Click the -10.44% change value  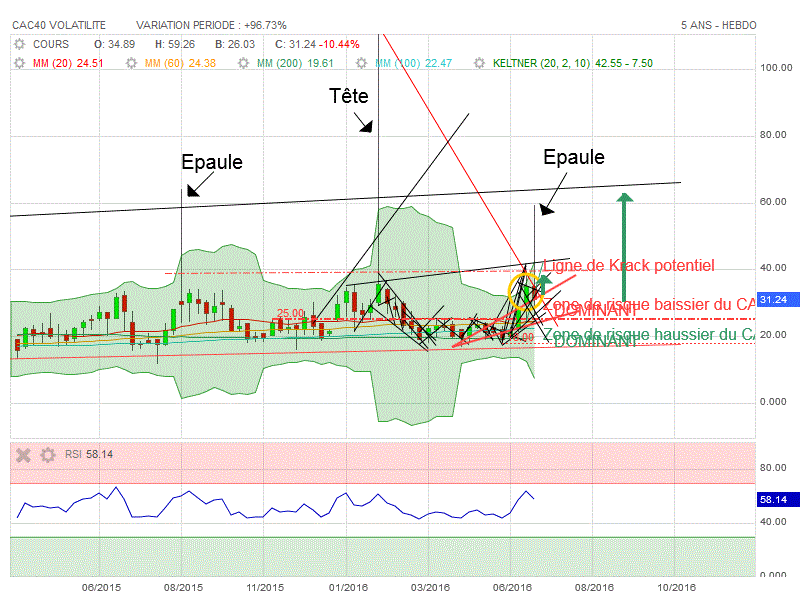click(339, 44)
